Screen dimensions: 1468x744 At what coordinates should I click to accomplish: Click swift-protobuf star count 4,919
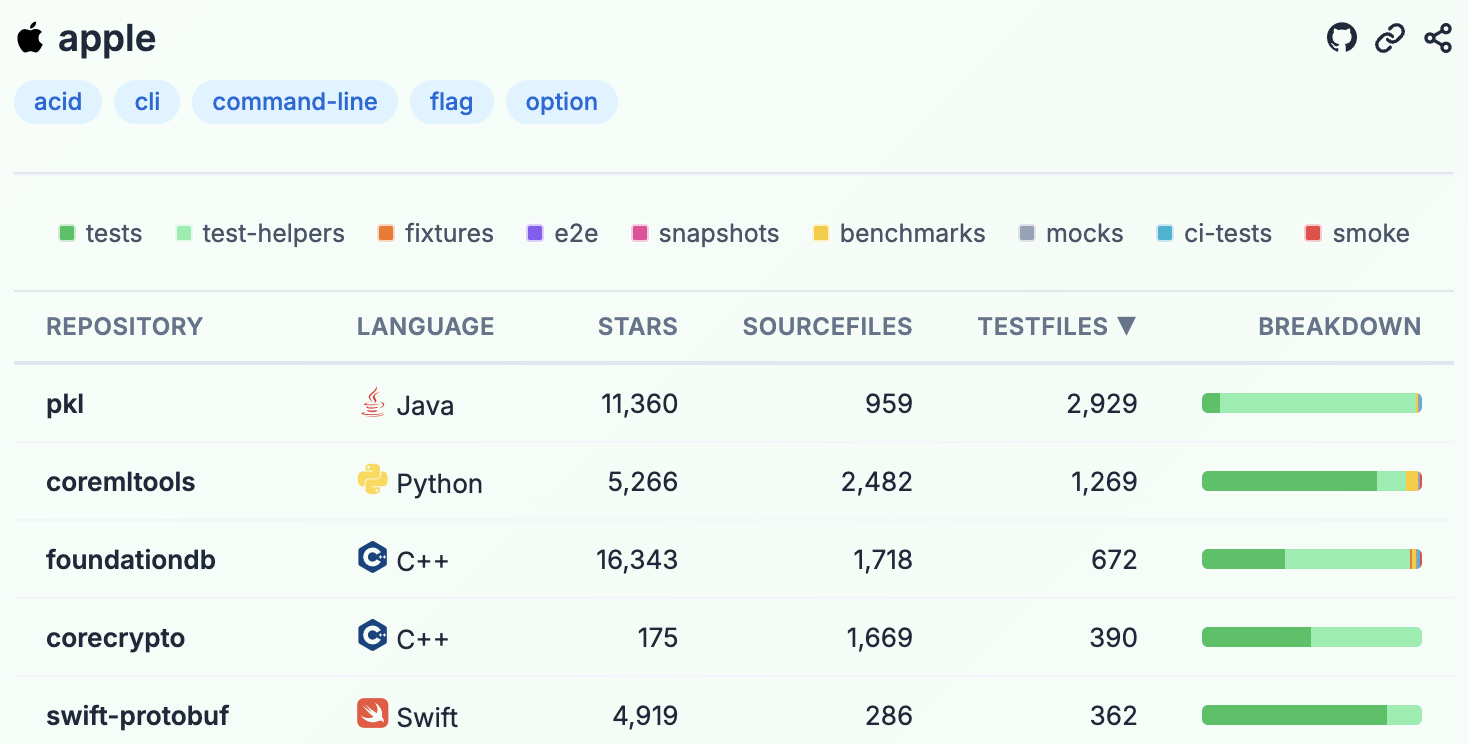(643, 716)
